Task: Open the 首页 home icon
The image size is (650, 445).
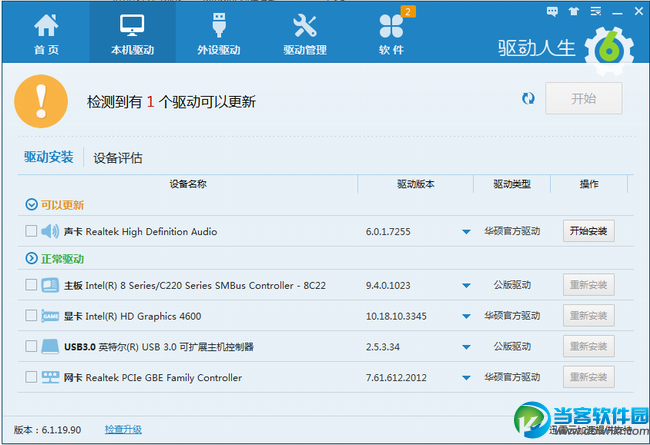Action: click(x=46, y=33)
